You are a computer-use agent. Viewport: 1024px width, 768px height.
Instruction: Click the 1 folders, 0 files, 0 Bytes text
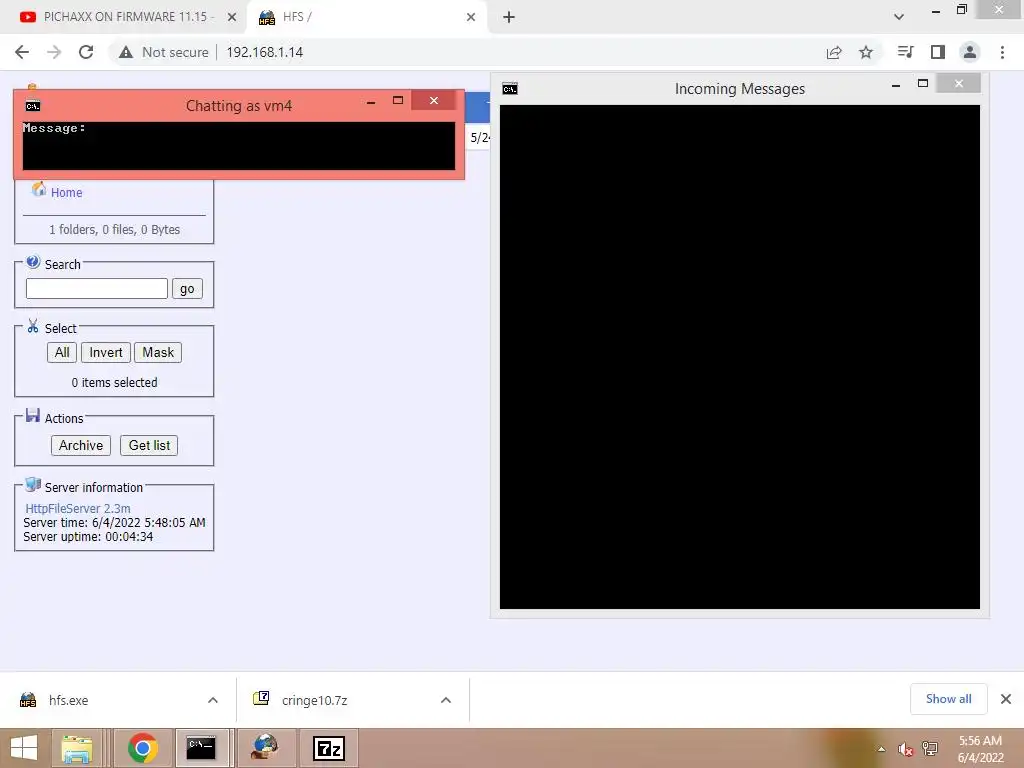tap(114, 230)
